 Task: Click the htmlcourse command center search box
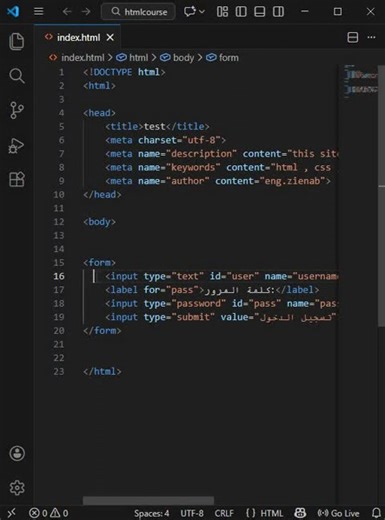point(138,12)
